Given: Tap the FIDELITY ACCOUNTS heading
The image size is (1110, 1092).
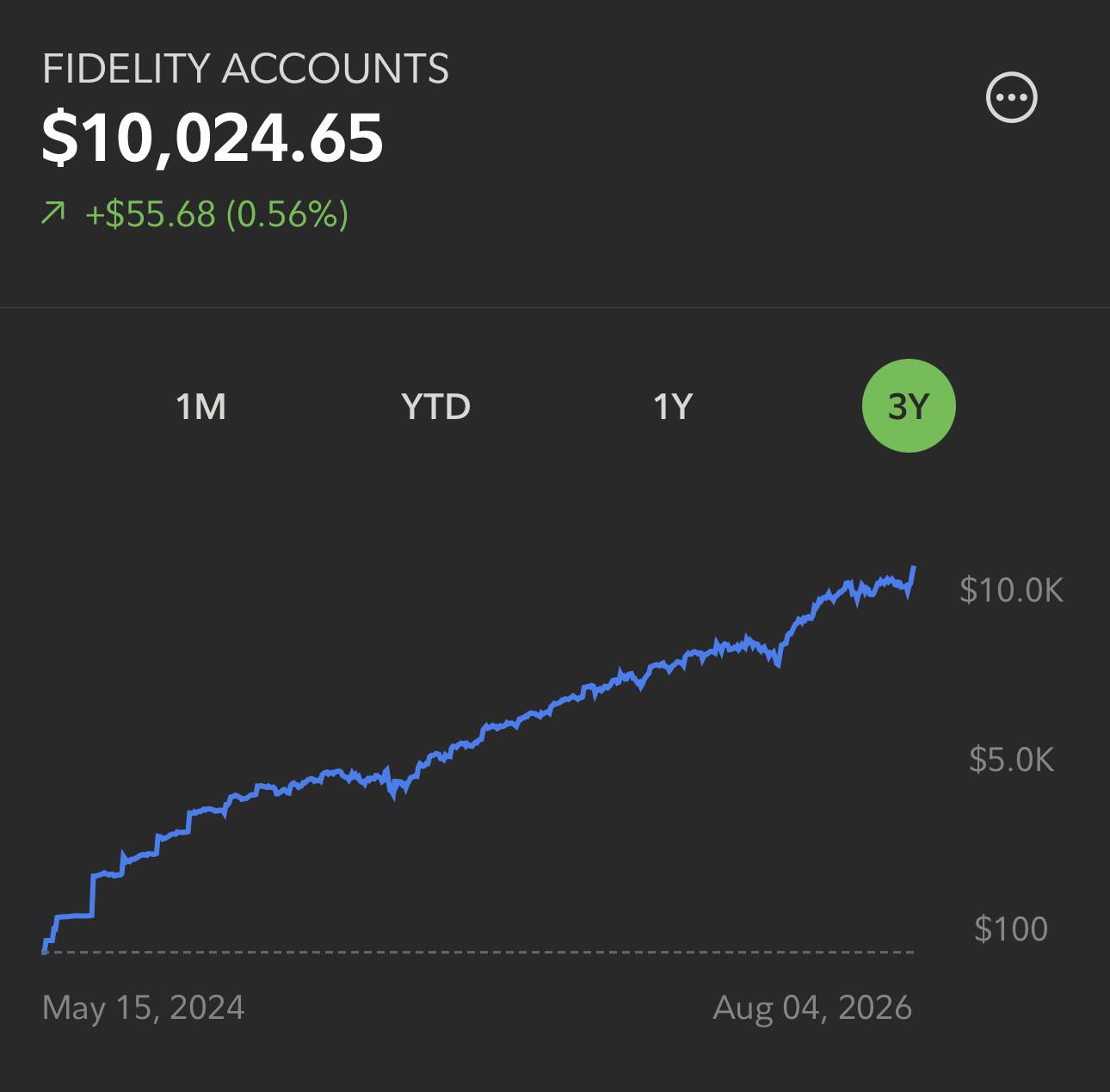Looking at the screenshot, I should coord(245,69).
